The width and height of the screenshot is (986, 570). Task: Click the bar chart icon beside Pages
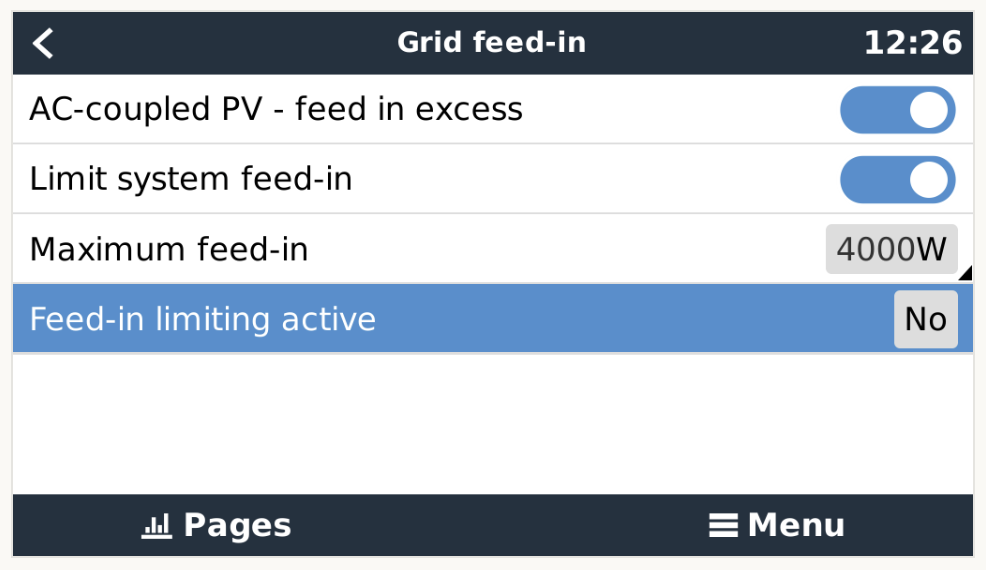click(156, 525)
